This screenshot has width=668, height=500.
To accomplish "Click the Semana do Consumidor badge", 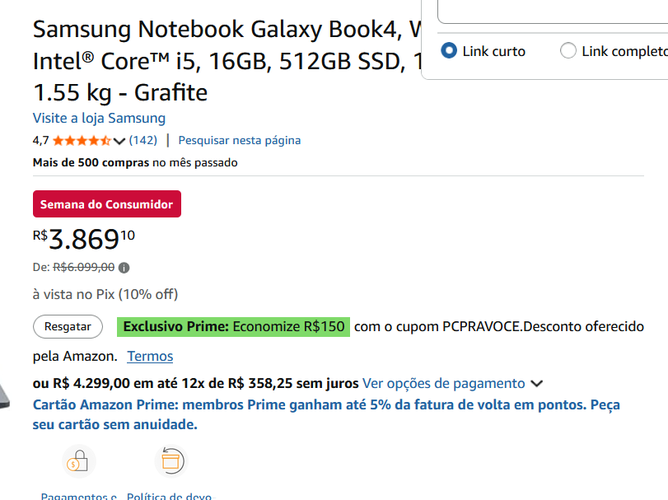I will 107,204.
